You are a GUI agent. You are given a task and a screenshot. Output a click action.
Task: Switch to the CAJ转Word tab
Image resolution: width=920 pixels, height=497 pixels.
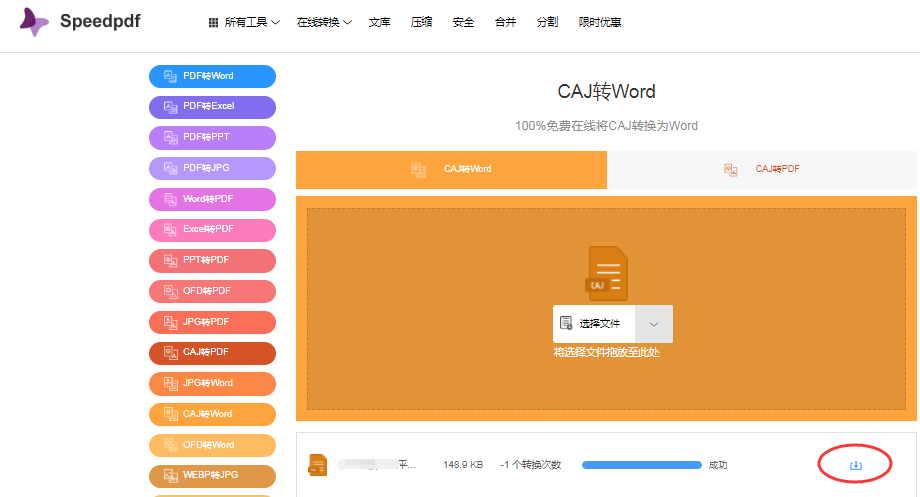tap(451, 170)
